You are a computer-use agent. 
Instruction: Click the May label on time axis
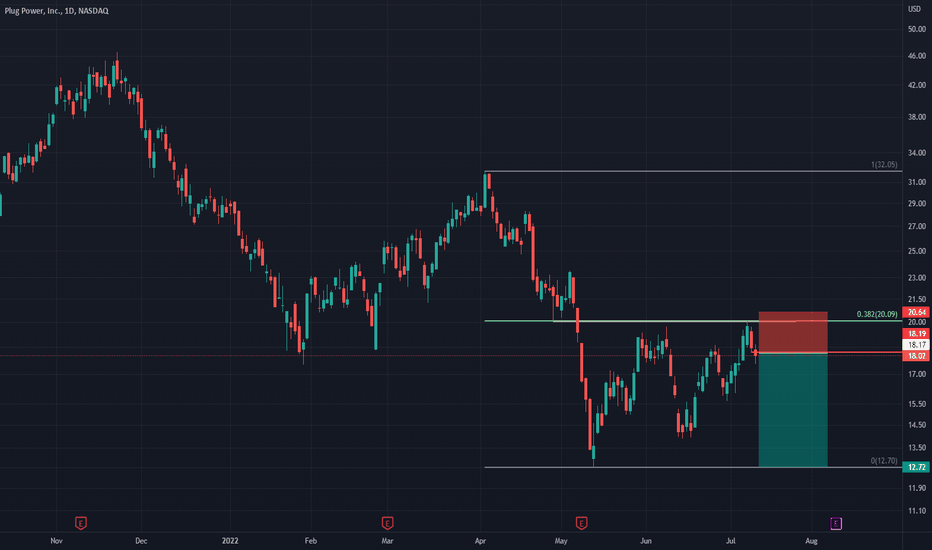[561, 540]
